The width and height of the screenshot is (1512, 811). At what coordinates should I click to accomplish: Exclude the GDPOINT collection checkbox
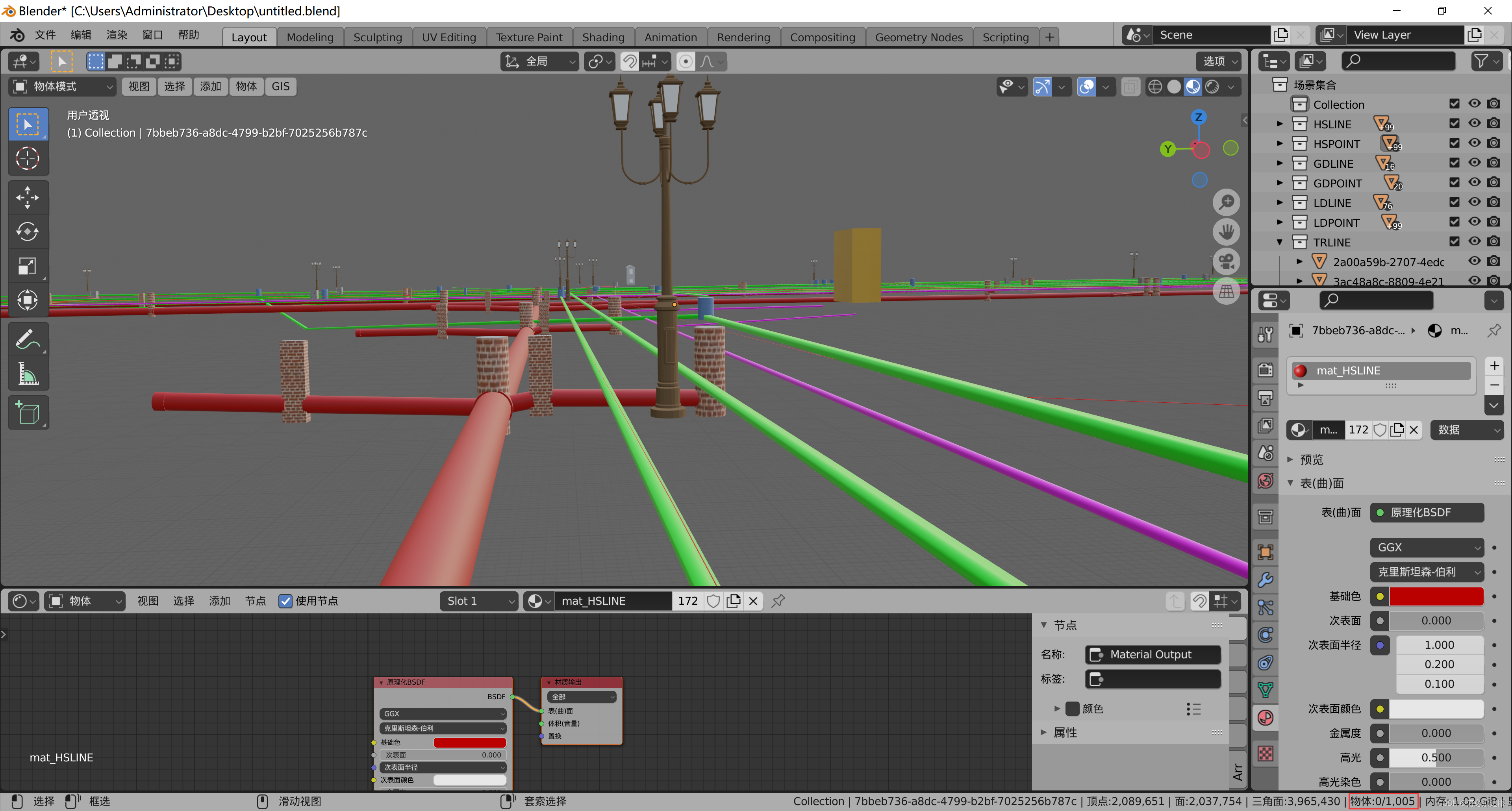click(1454, 183)
